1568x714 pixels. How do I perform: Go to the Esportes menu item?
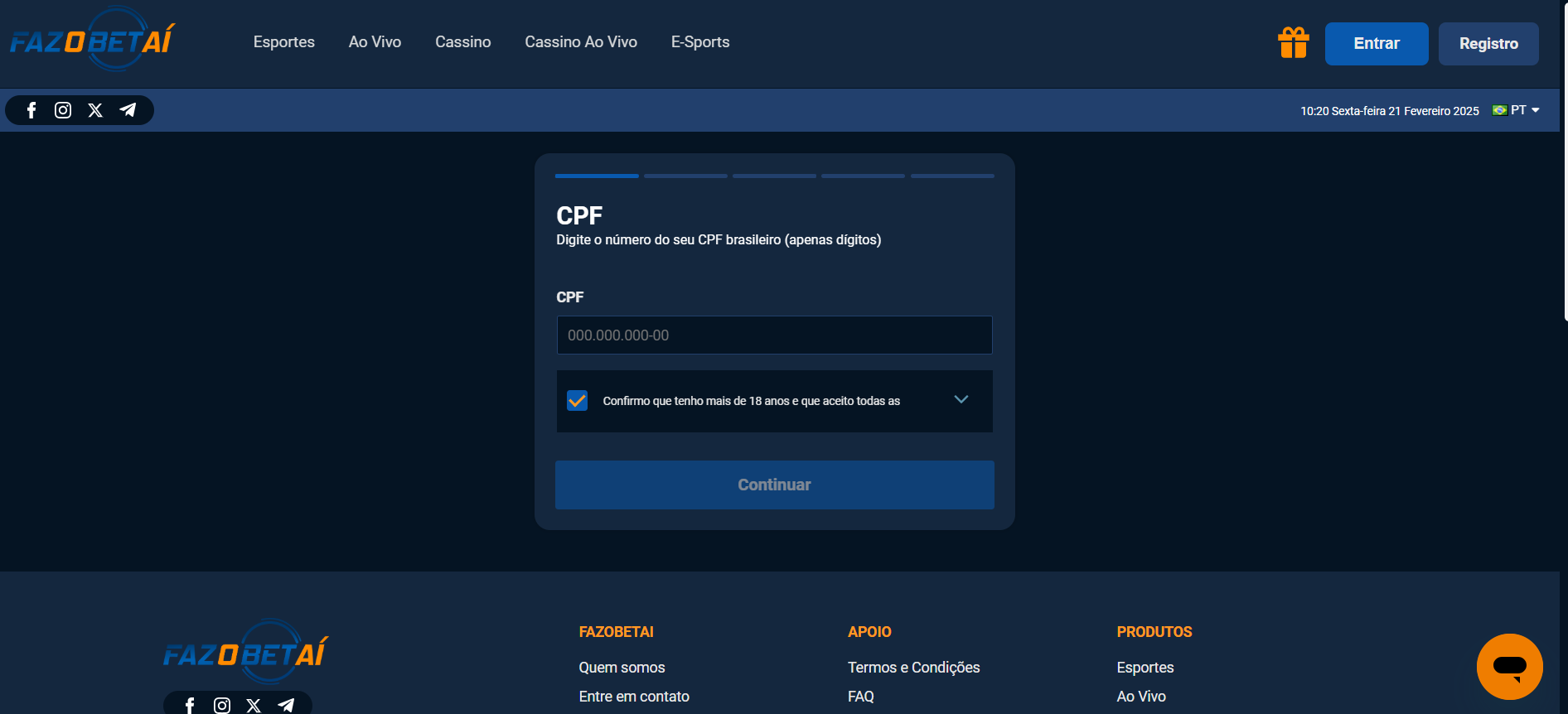283,42
